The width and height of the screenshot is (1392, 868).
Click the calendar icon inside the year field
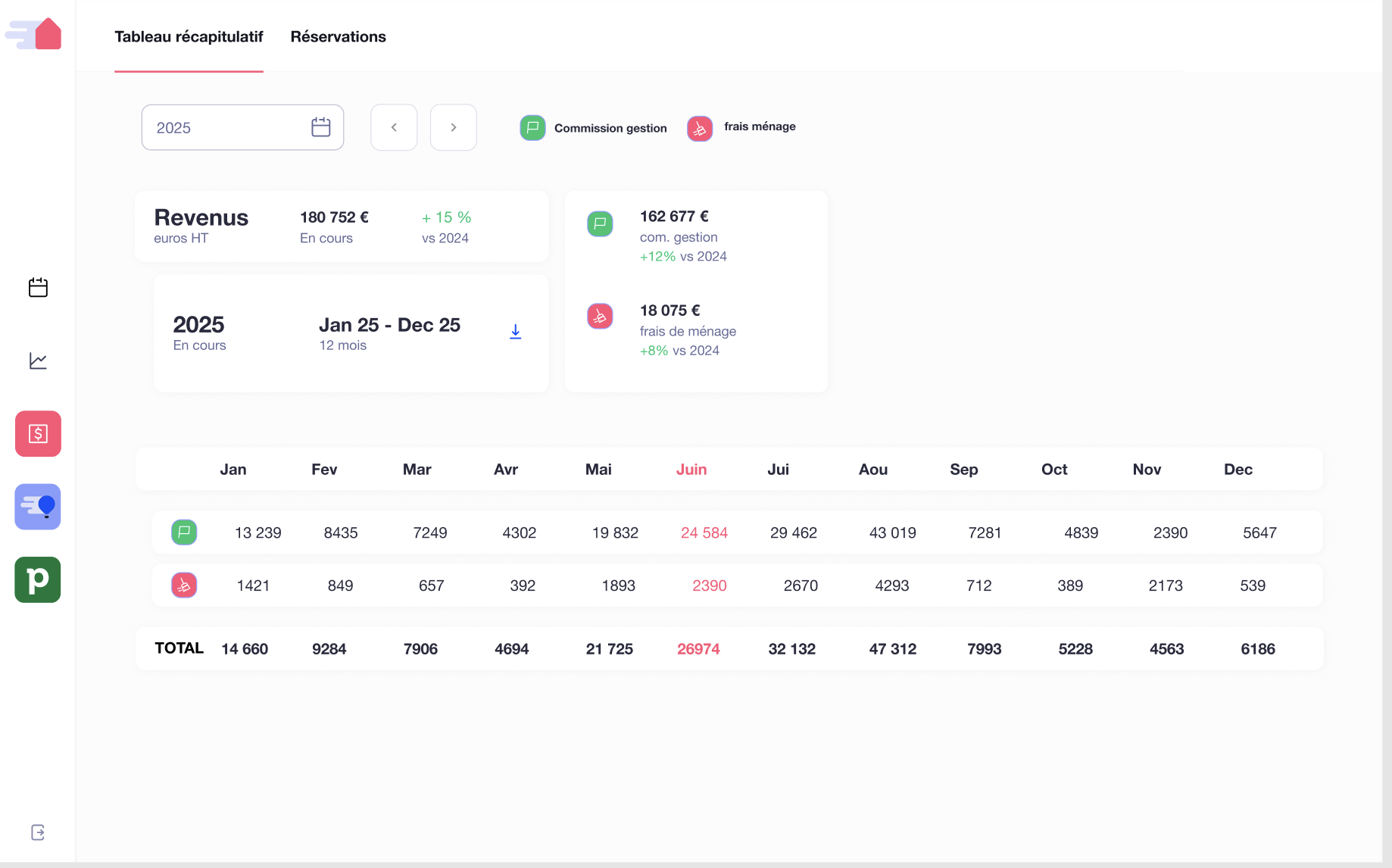321,127
